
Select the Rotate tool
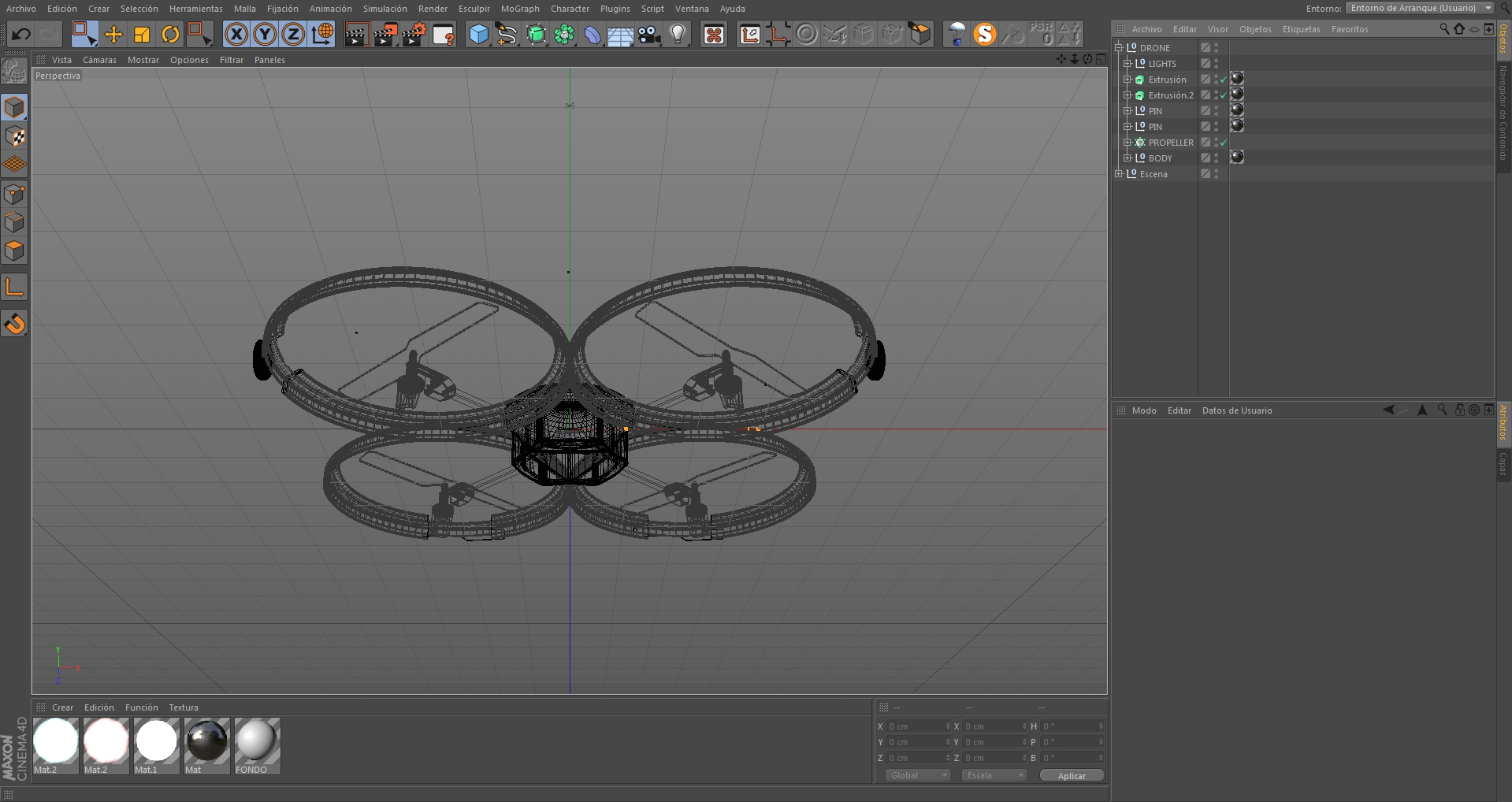coord(170,35)
